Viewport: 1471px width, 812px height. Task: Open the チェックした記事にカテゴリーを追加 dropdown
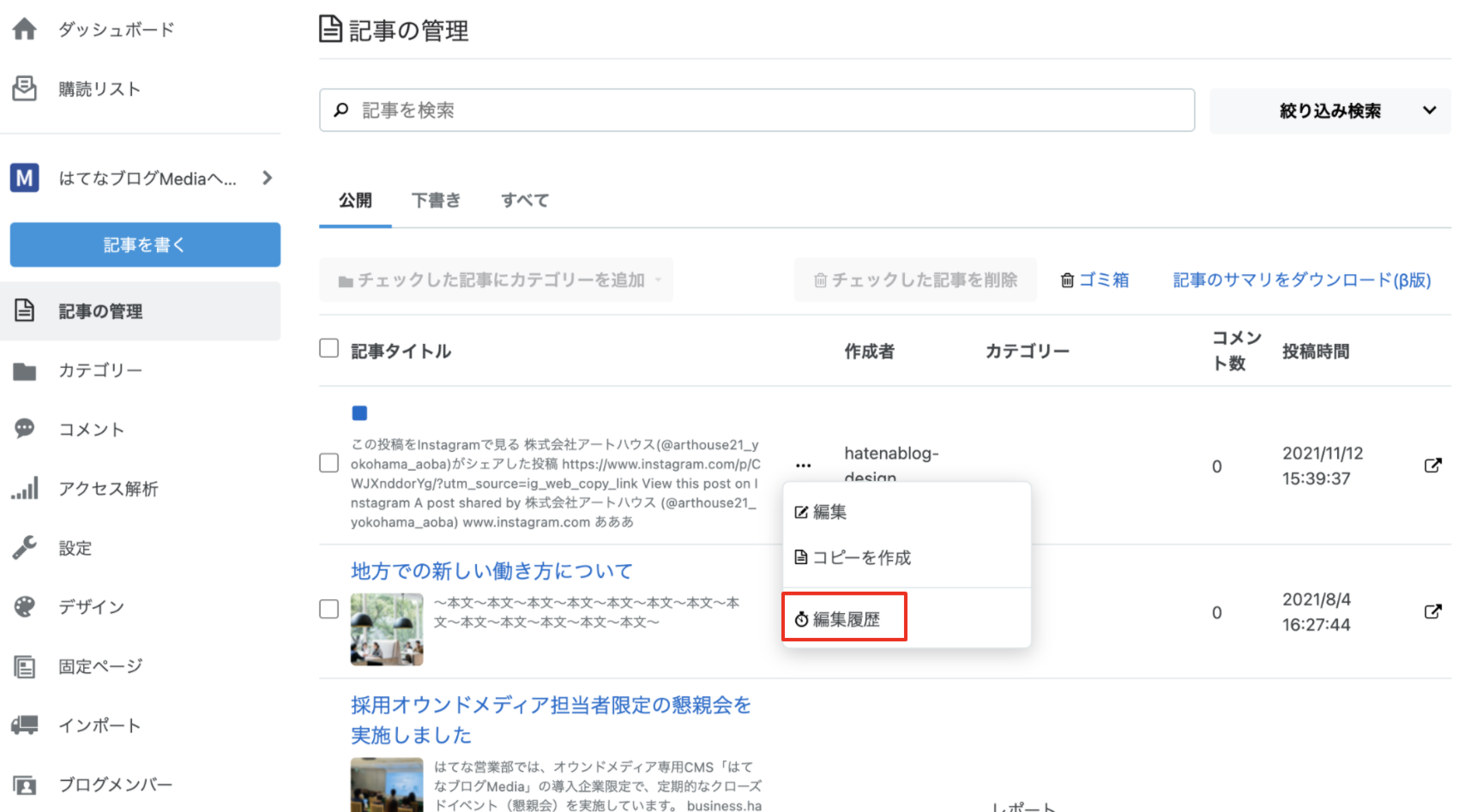496,280
